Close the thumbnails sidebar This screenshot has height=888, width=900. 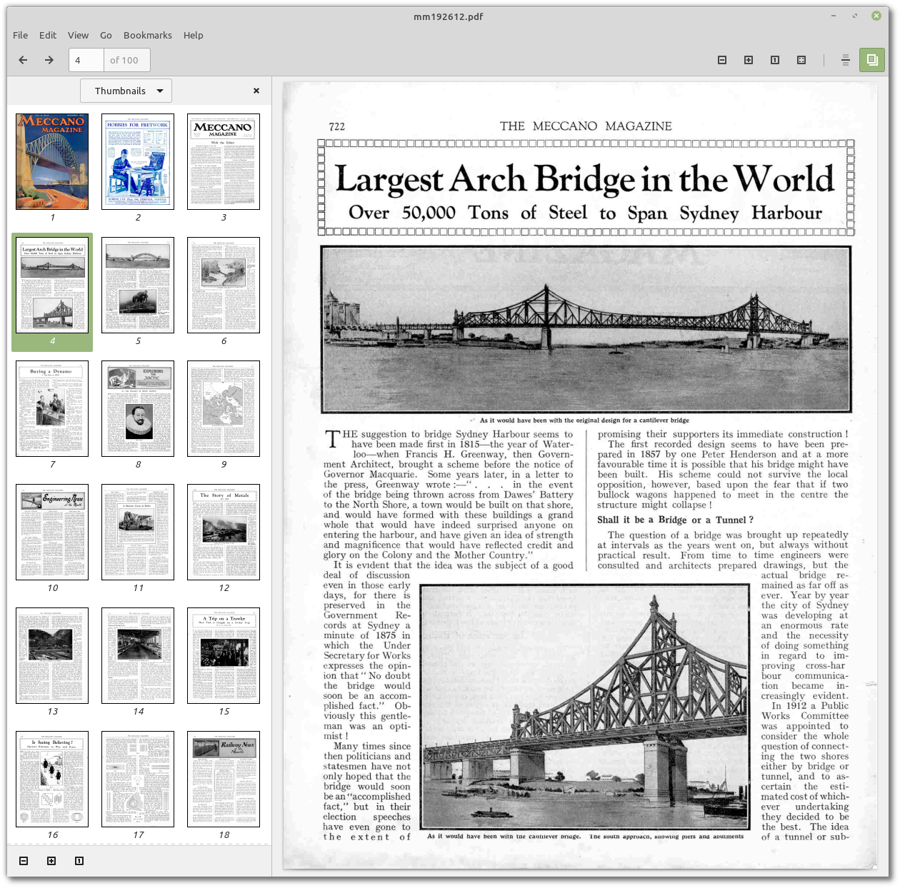(x=256, y=90)
